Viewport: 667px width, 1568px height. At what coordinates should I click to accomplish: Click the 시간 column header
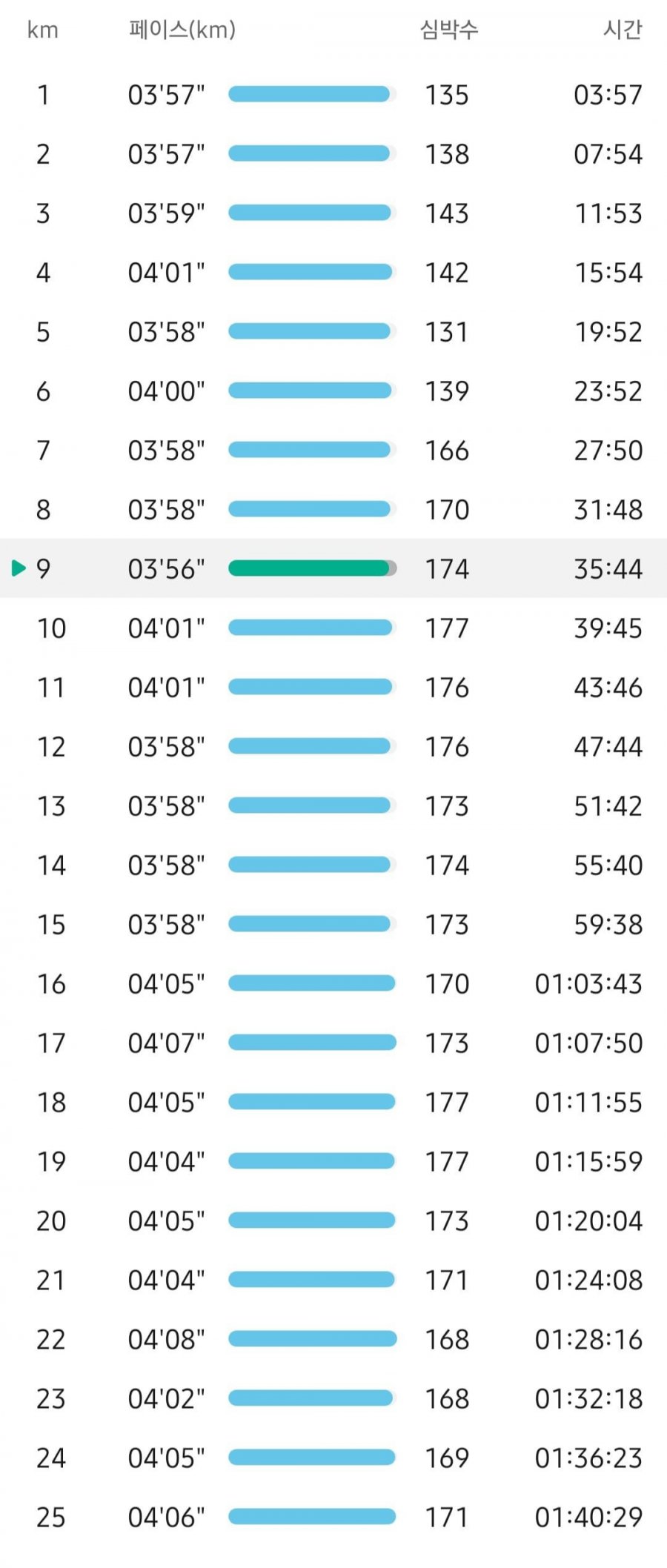tap(623, 30)
